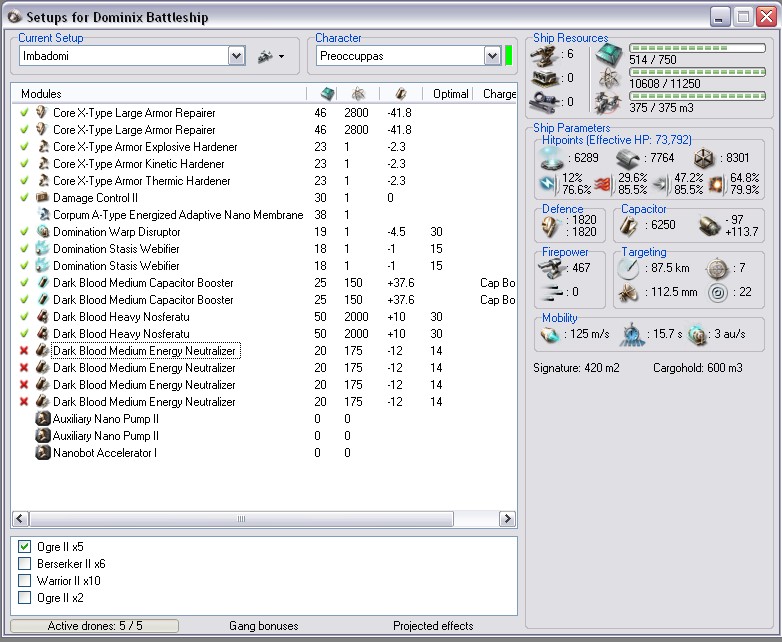Click the structure hitpoints icon showing 8301
782x642 pixels.
pyautogui.click(x=705, y=158)
